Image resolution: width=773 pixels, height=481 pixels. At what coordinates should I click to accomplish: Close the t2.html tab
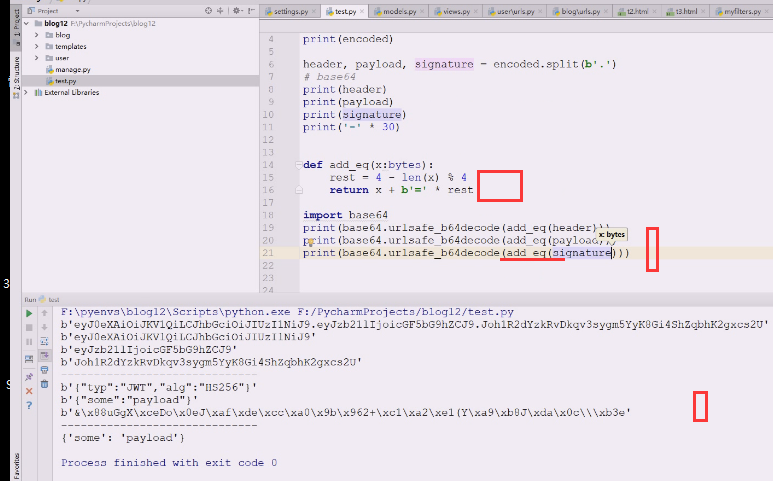[654, 11]
